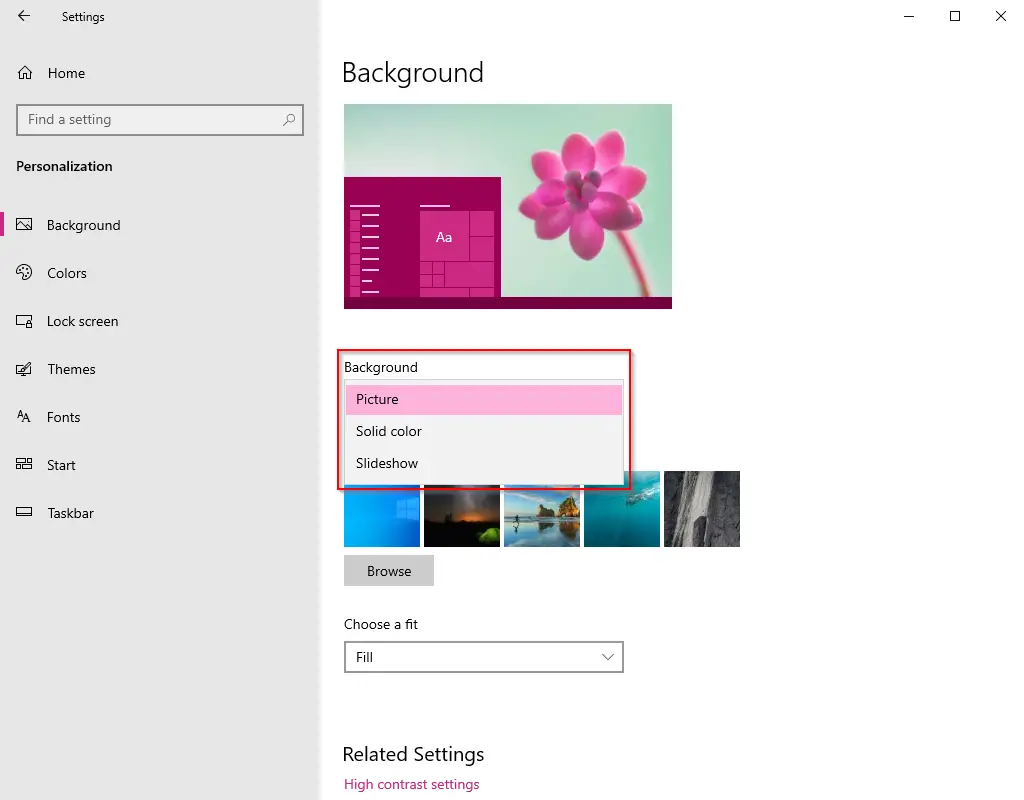Click the pink flower desktop preview image
Screen dimensions: 1024x800
[508, 206]
